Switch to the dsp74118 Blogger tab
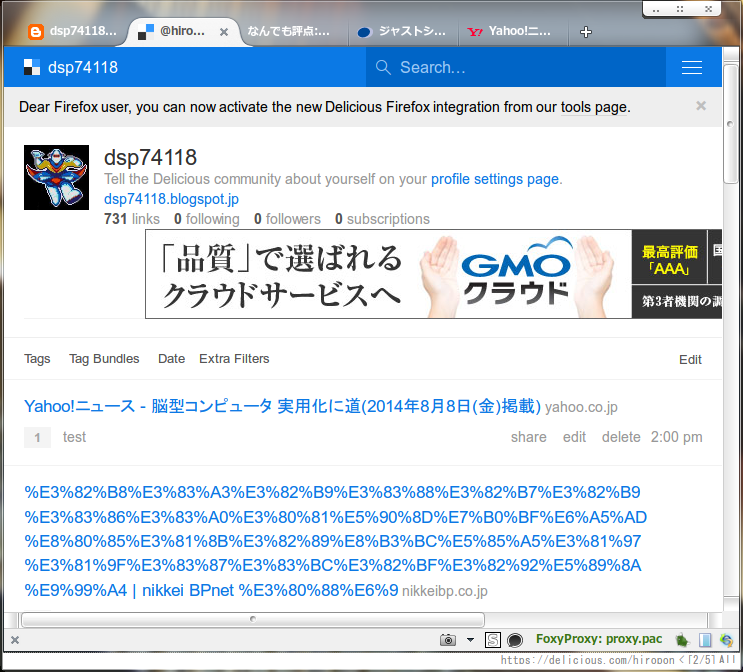 [72, 31]
